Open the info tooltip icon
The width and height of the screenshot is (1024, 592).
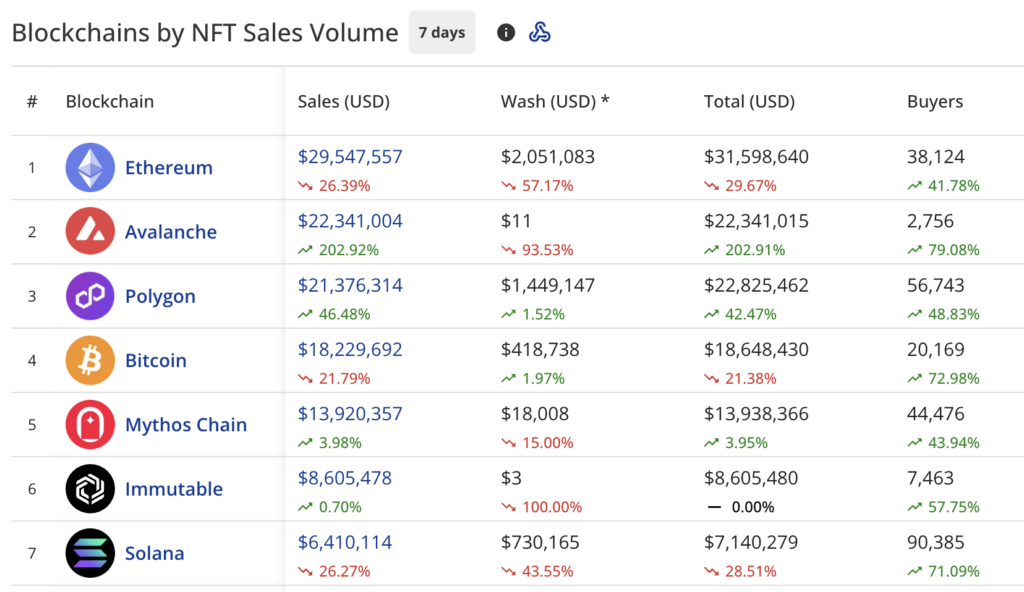click(505, 31)
